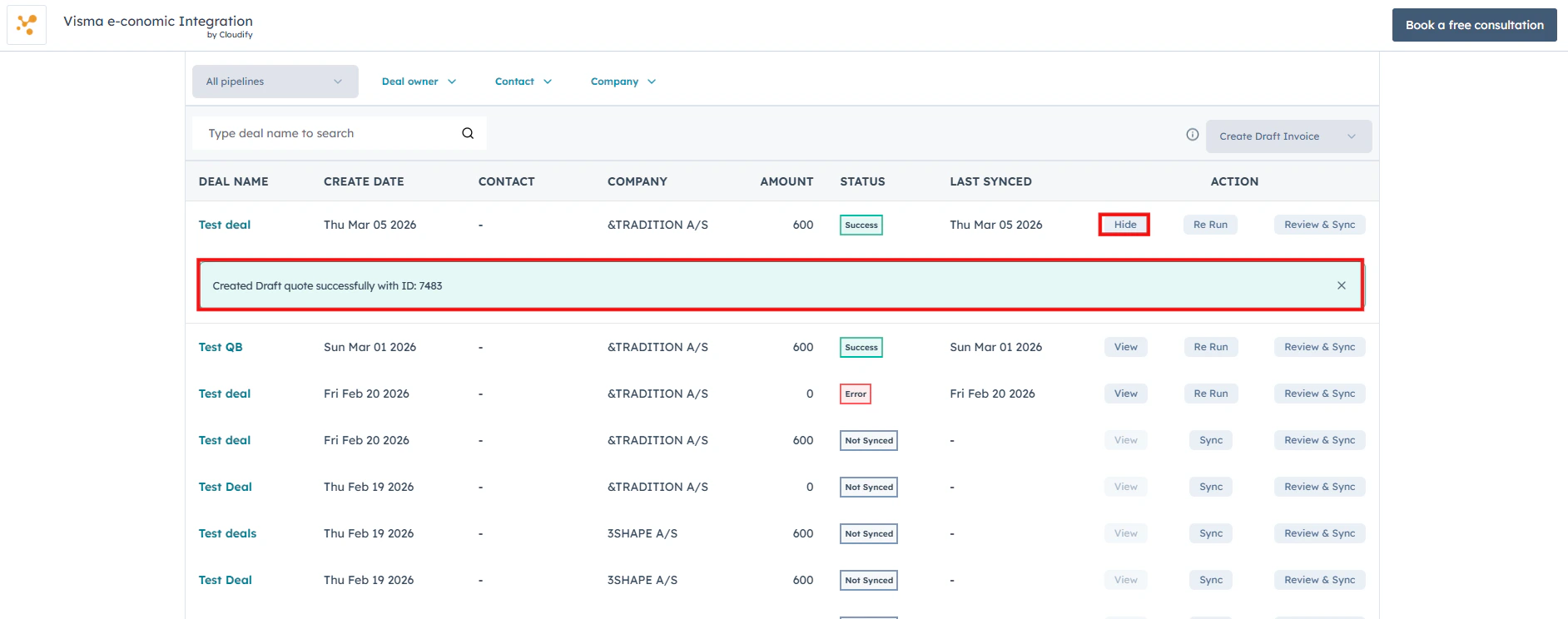Click the CREATE DATE column header
Viewport: 1568px width, 619px height.
click(x=364, y=181)
